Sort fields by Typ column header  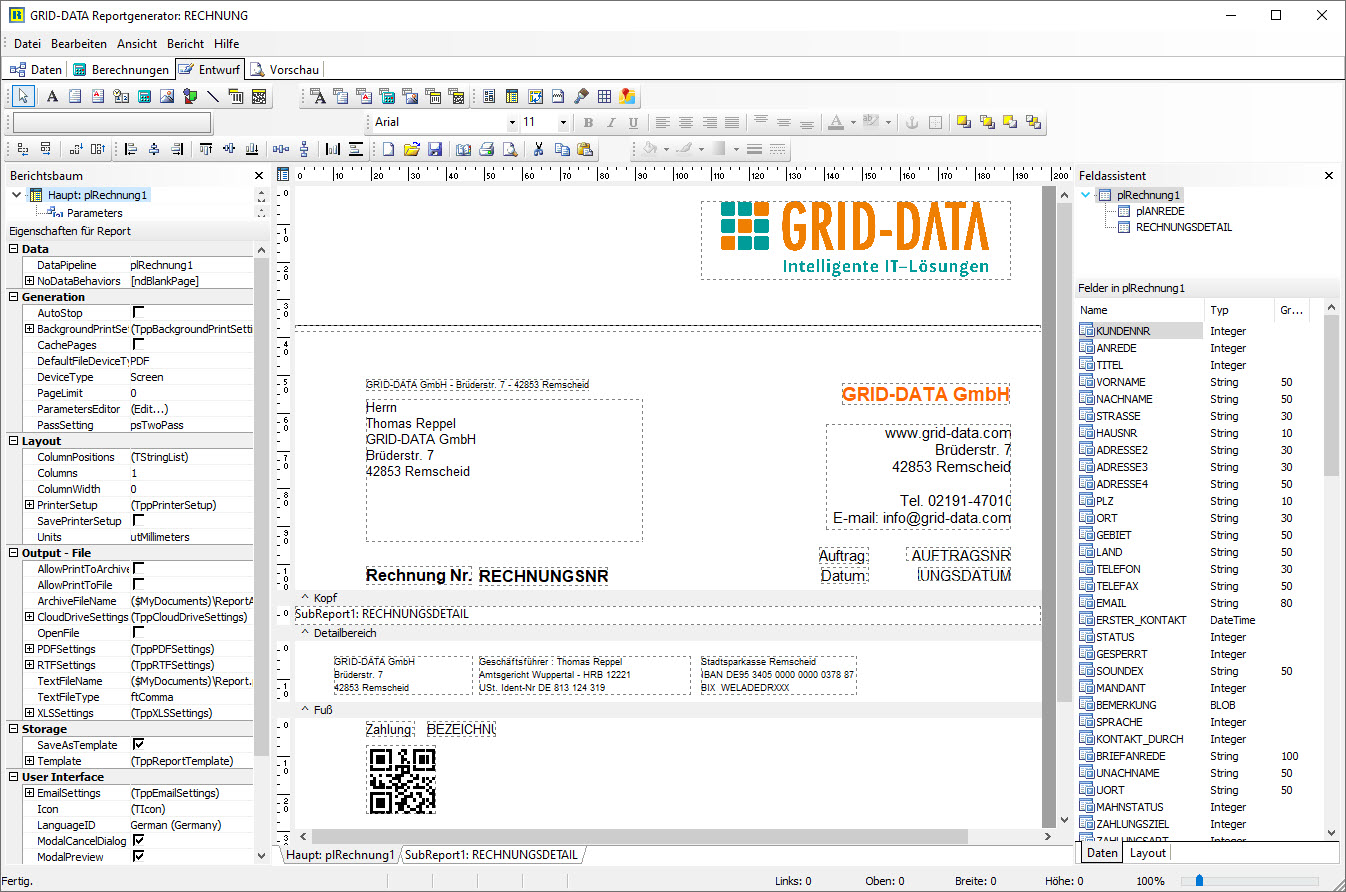pyautogui.click(x=1239, y=310)
